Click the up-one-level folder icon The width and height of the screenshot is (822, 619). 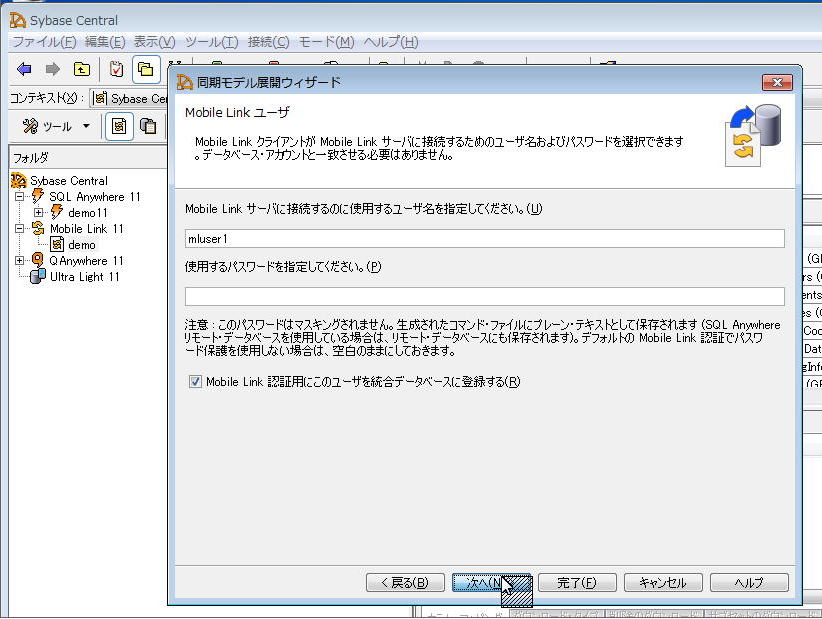pos(81,69)
